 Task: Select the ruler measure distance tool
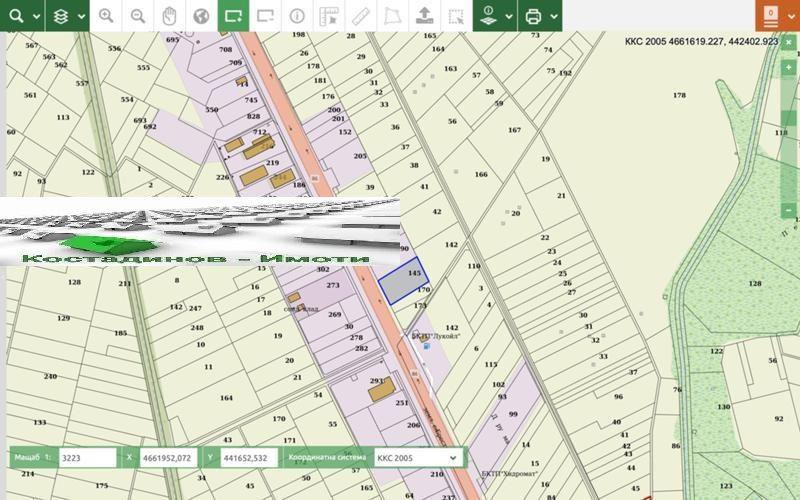[361, 16]
